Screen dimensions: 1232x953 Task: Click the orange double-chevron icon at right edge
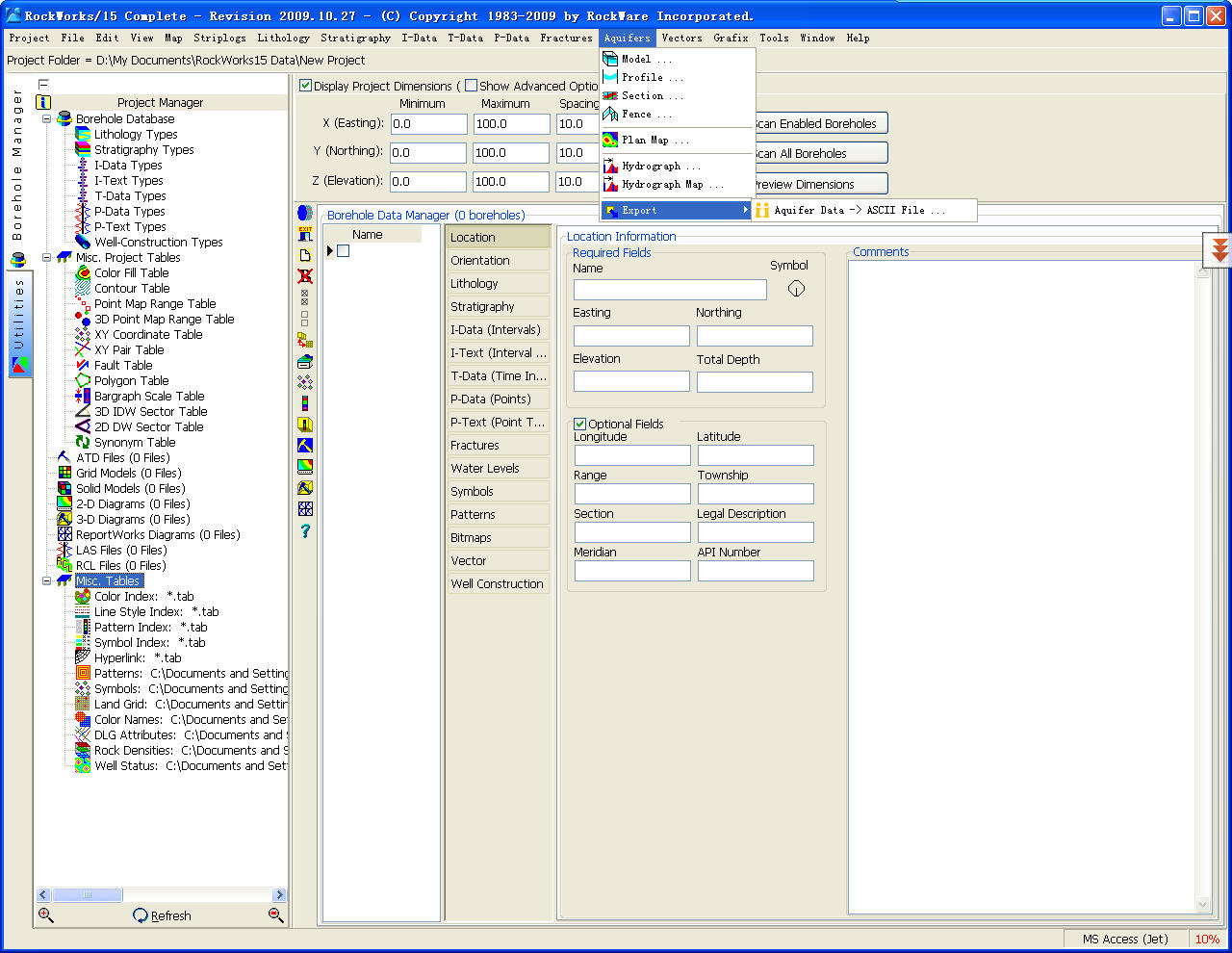click(1219, 250)
